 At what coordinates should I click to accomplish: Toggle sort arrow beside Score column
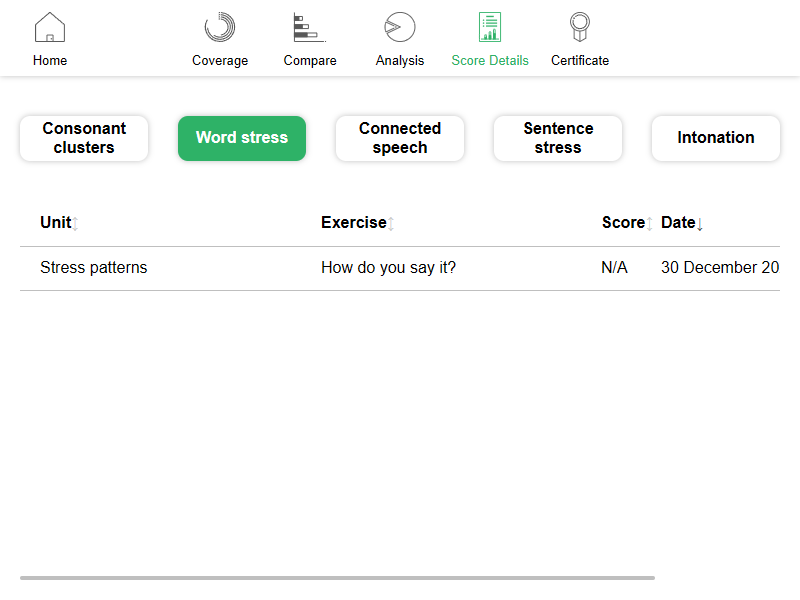point(650,224)
